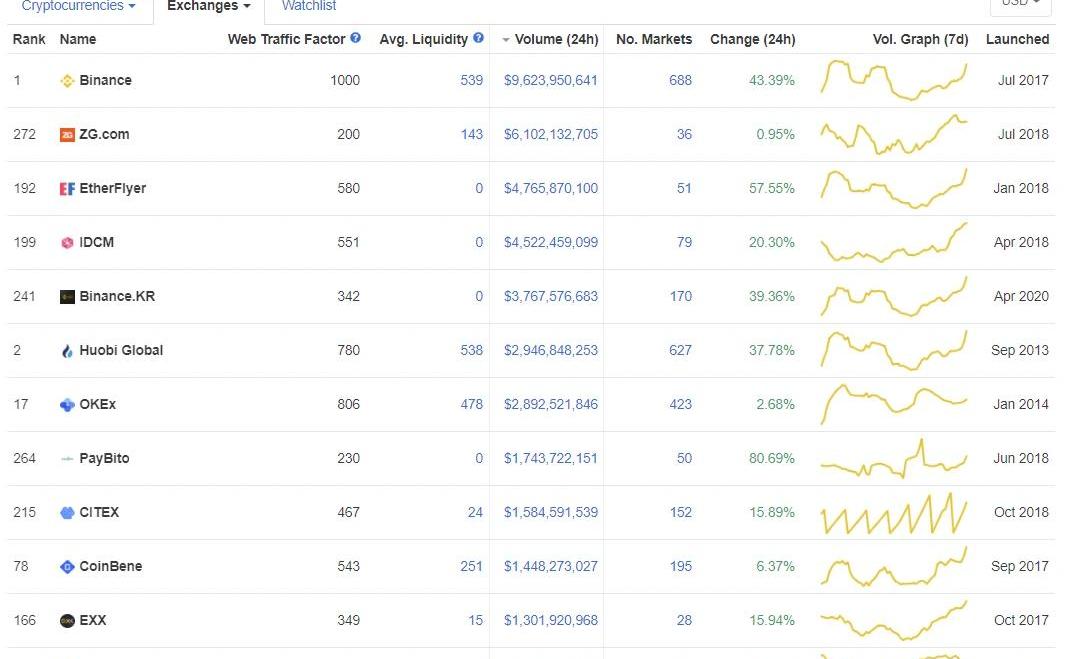Open PayBito exchange page link
Image resolution: width=1068 pixels, height=659 pixels.
pos(104,459)
